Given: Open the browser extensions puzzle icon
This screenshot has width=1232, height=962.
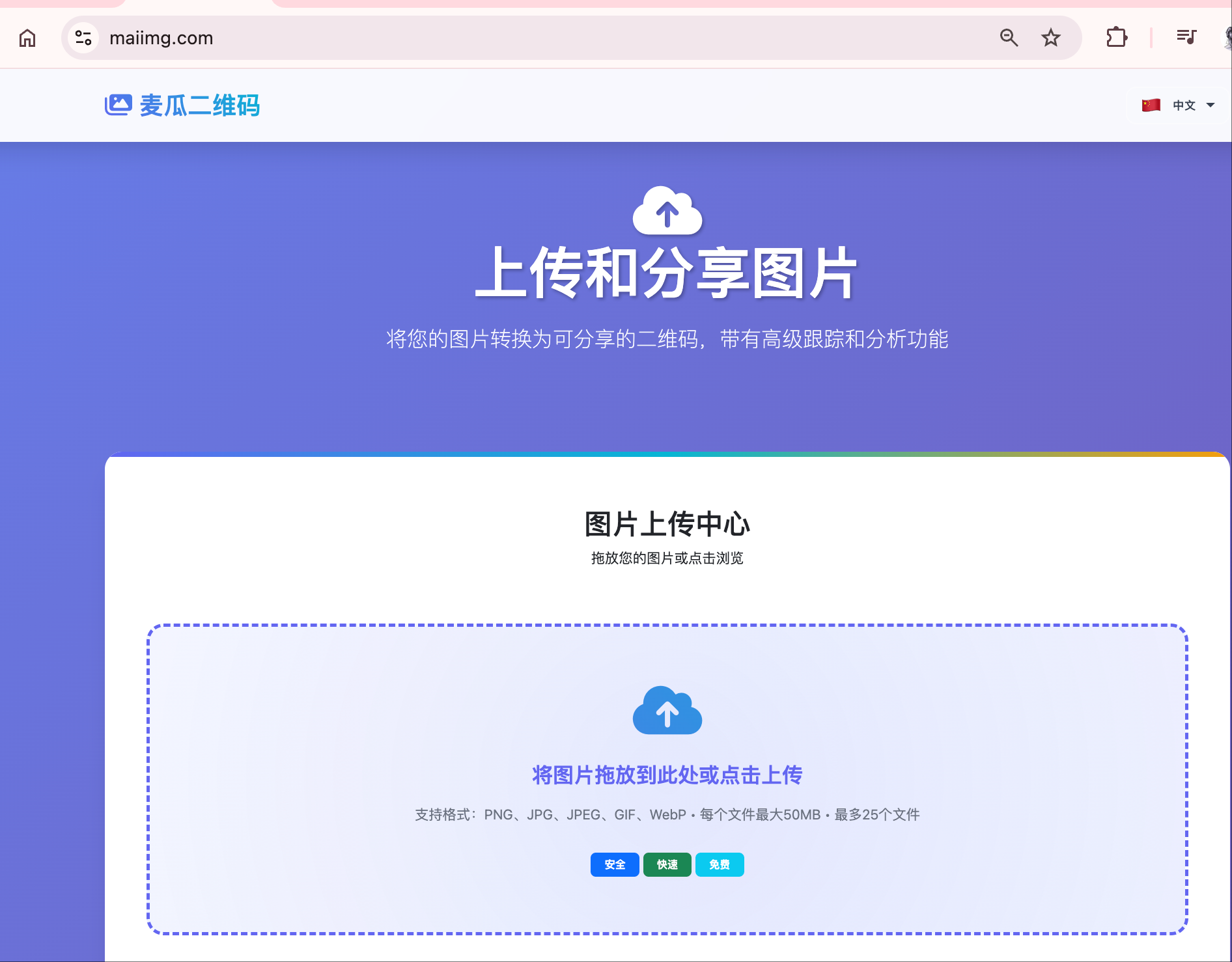Looking at the screenshot, I should click(1116, 37).
